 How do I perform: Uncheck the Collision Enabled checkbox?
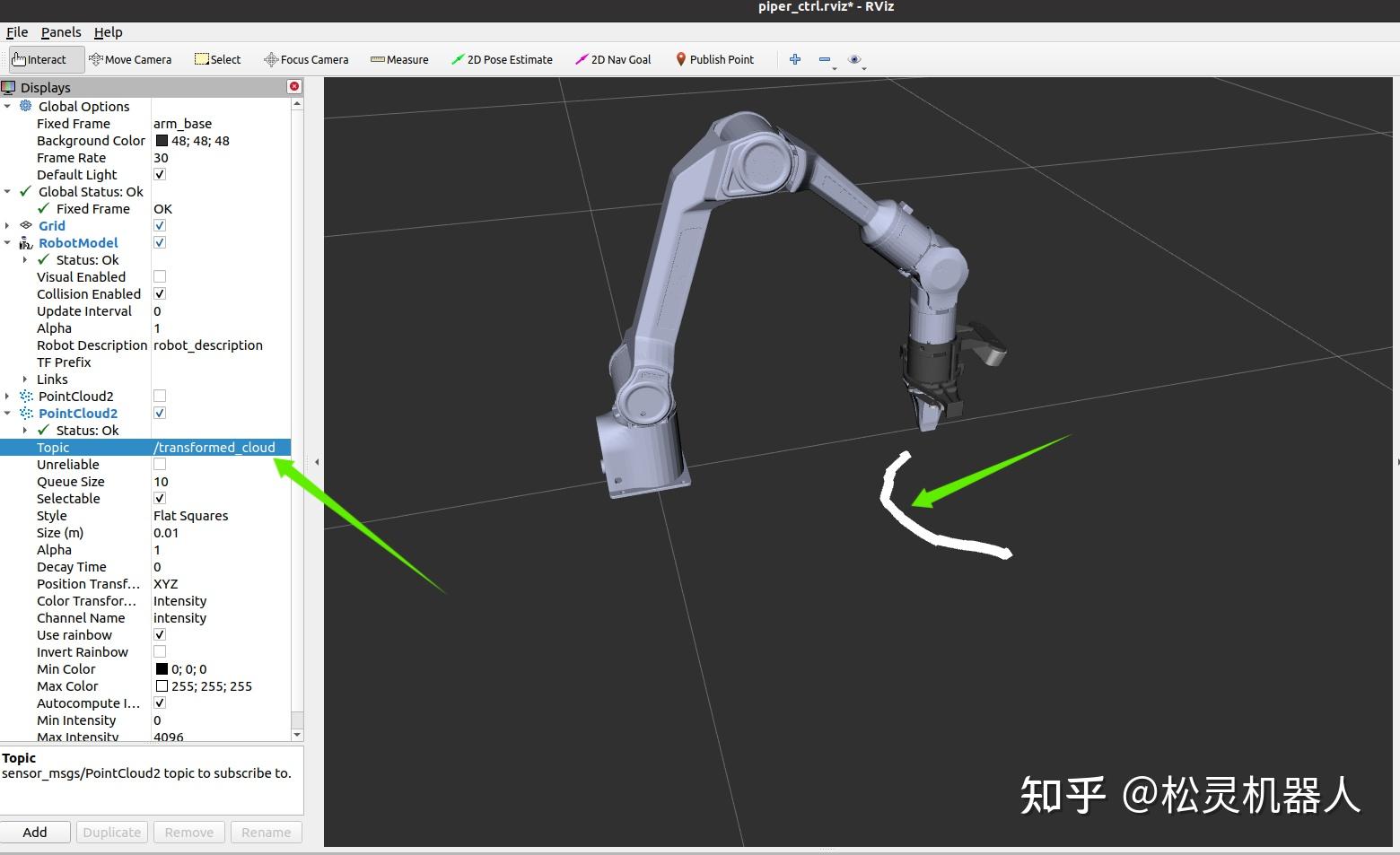(x=160, y=293)
